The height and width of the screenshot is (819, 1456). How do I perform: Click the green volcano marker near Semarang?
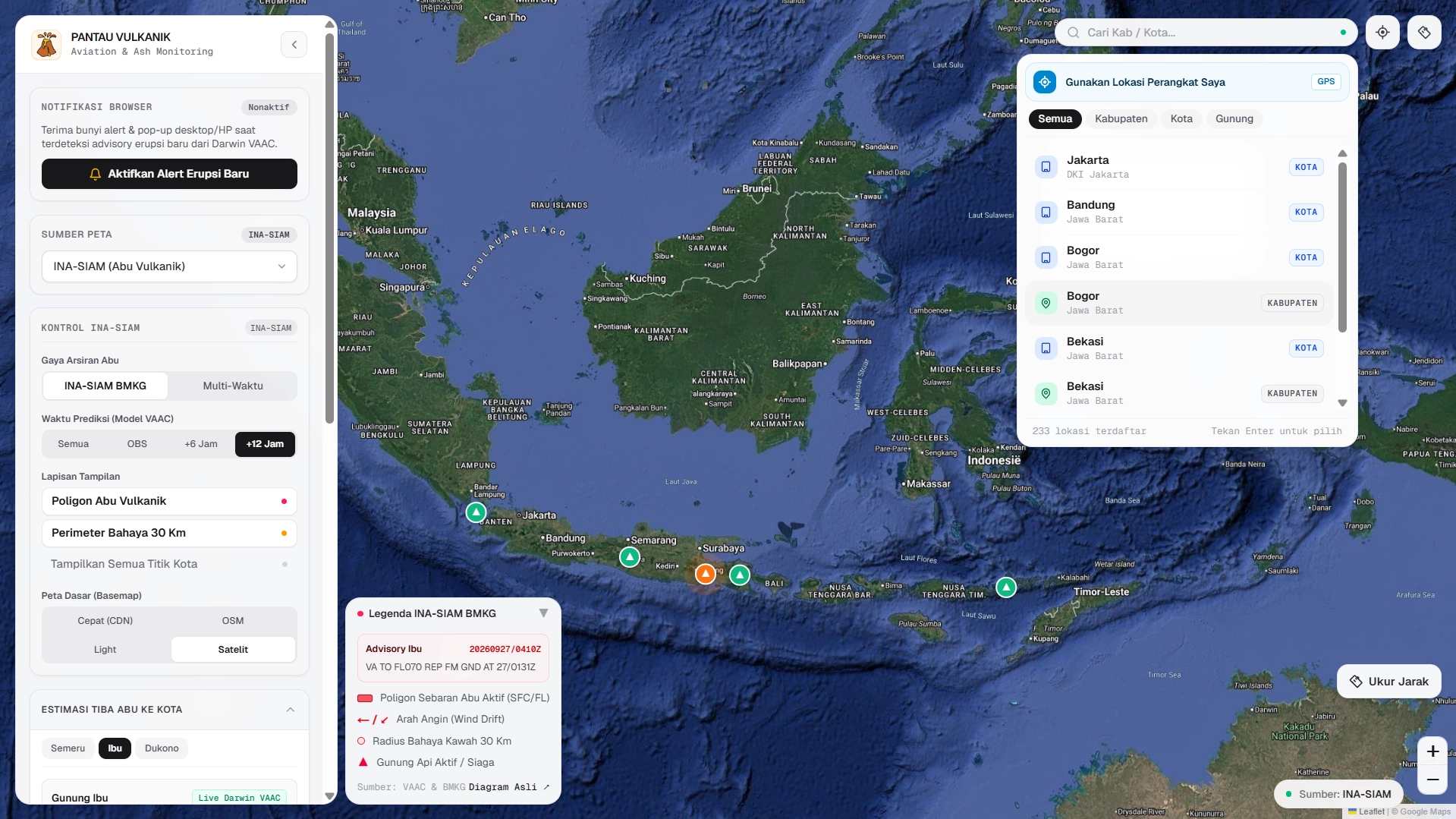click(x=630, y=557)
